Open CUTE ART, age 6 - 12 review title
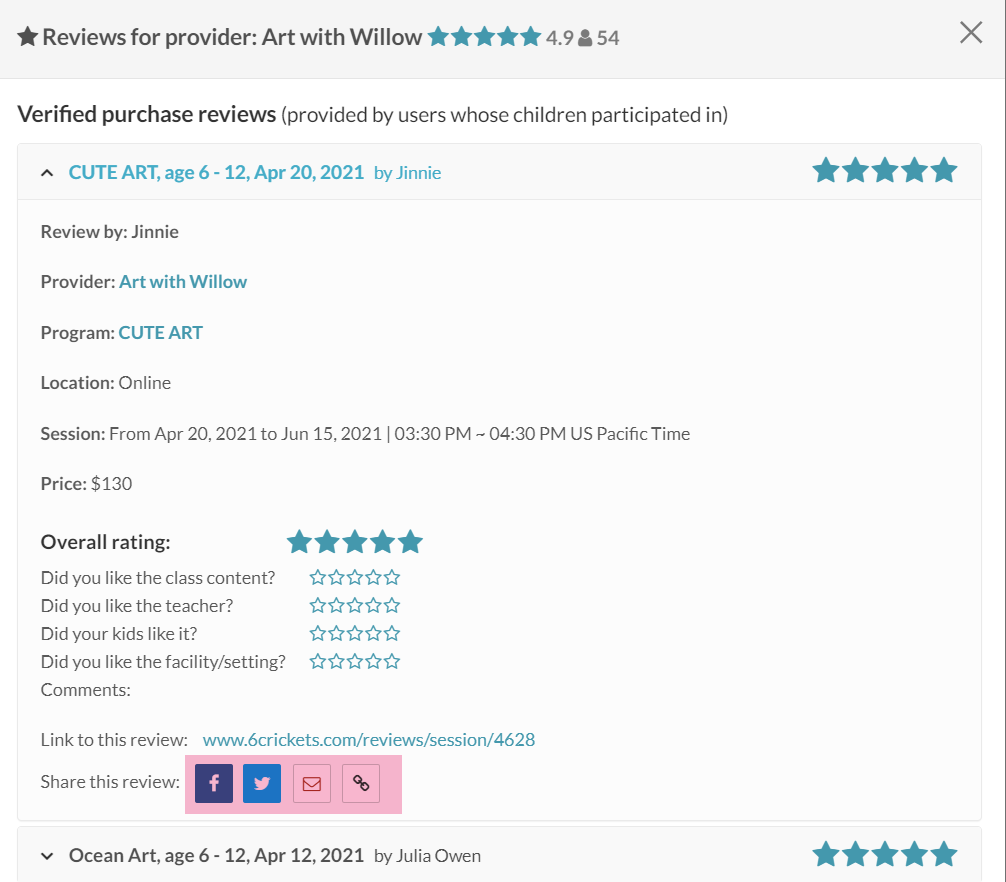The image size is (1006, 882). [x=216, y=172]
